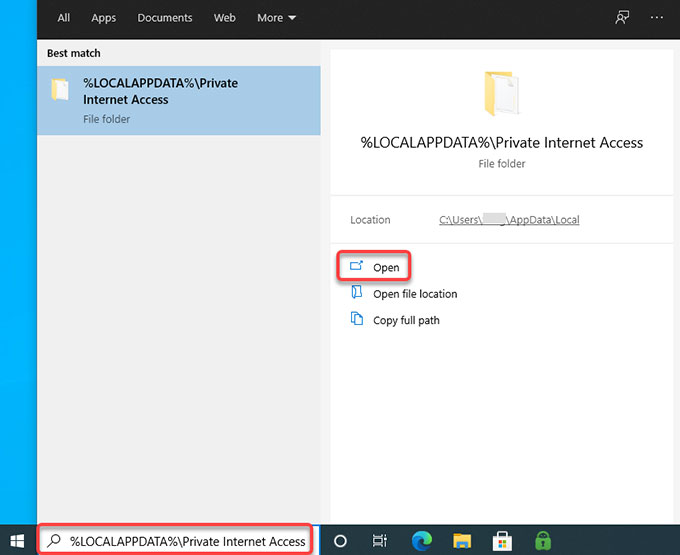Image resolution: width=680 pixels, height=555 pixels.
Task: Click folder icon in Best match result
Action: tap(60, 90)
